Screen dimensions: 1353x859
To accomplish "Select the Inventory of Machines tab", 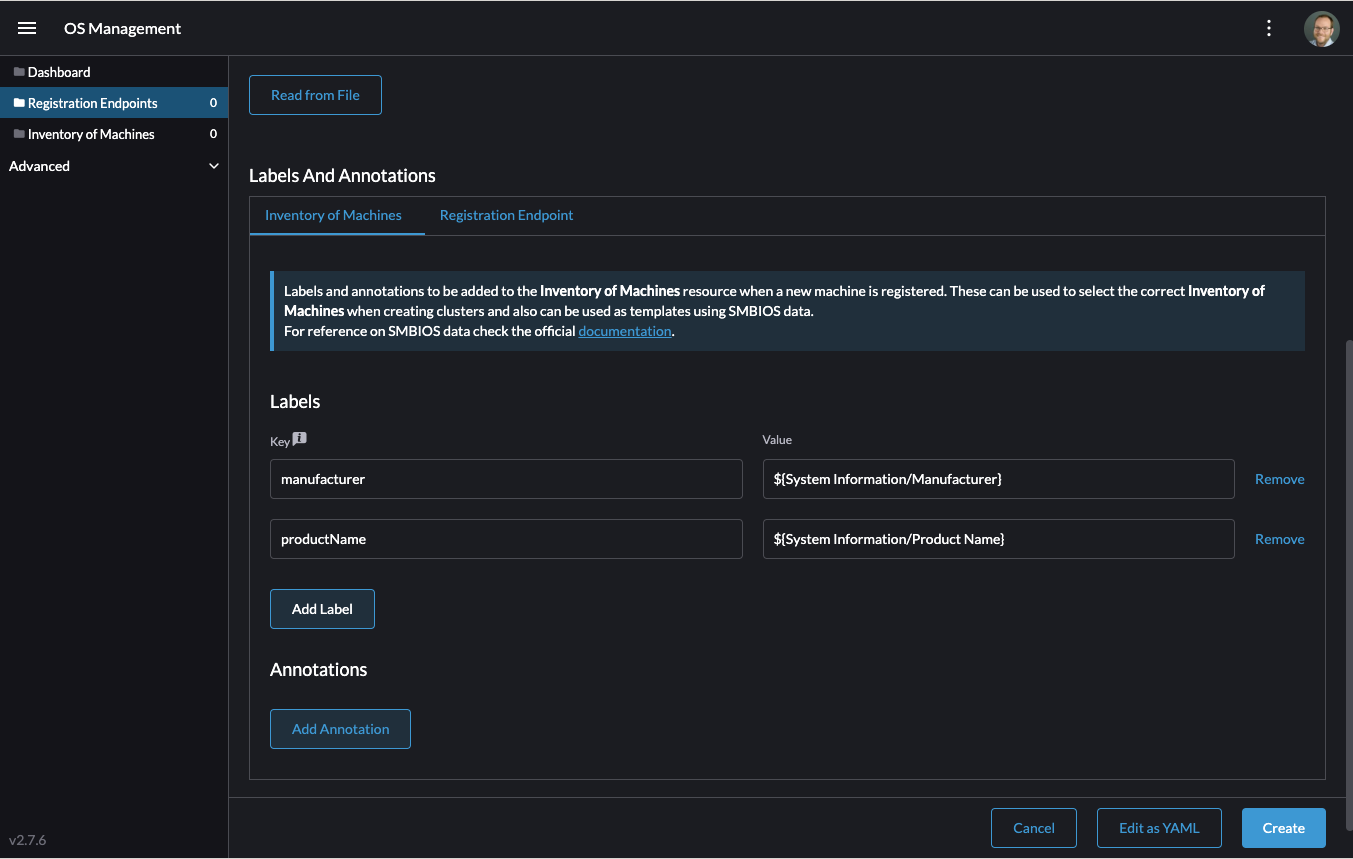I will click(x=333, y=215).
